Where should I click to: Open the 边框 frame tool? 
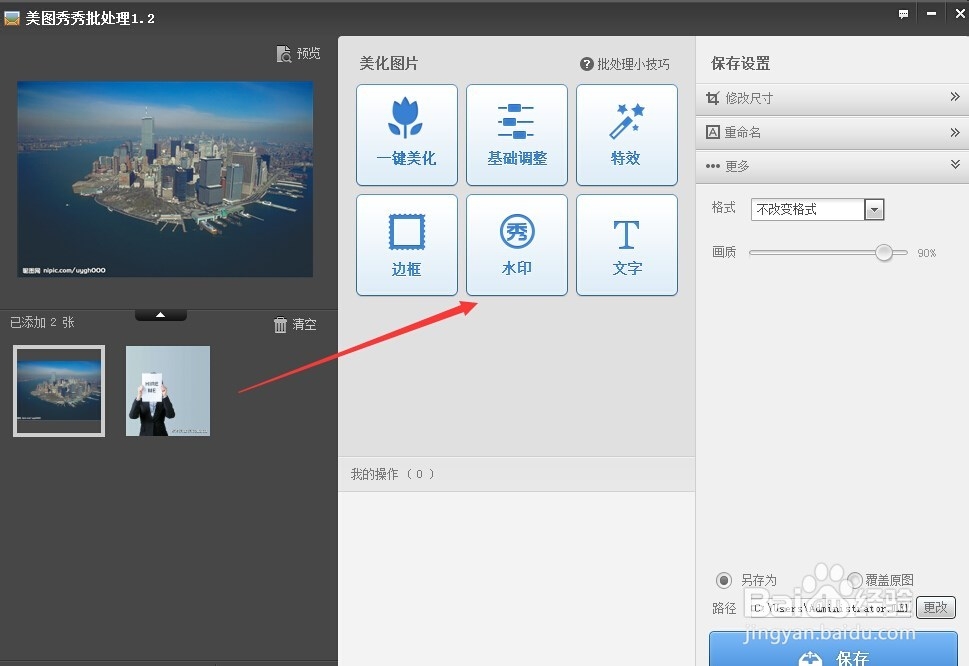coord(406,245)
